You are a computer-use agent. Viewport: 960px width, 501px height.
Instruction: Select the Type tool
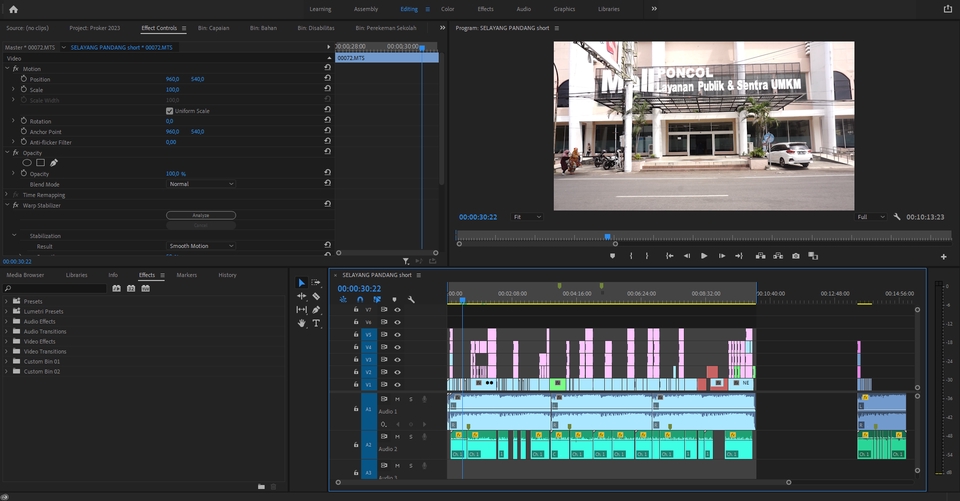point(316,323)
